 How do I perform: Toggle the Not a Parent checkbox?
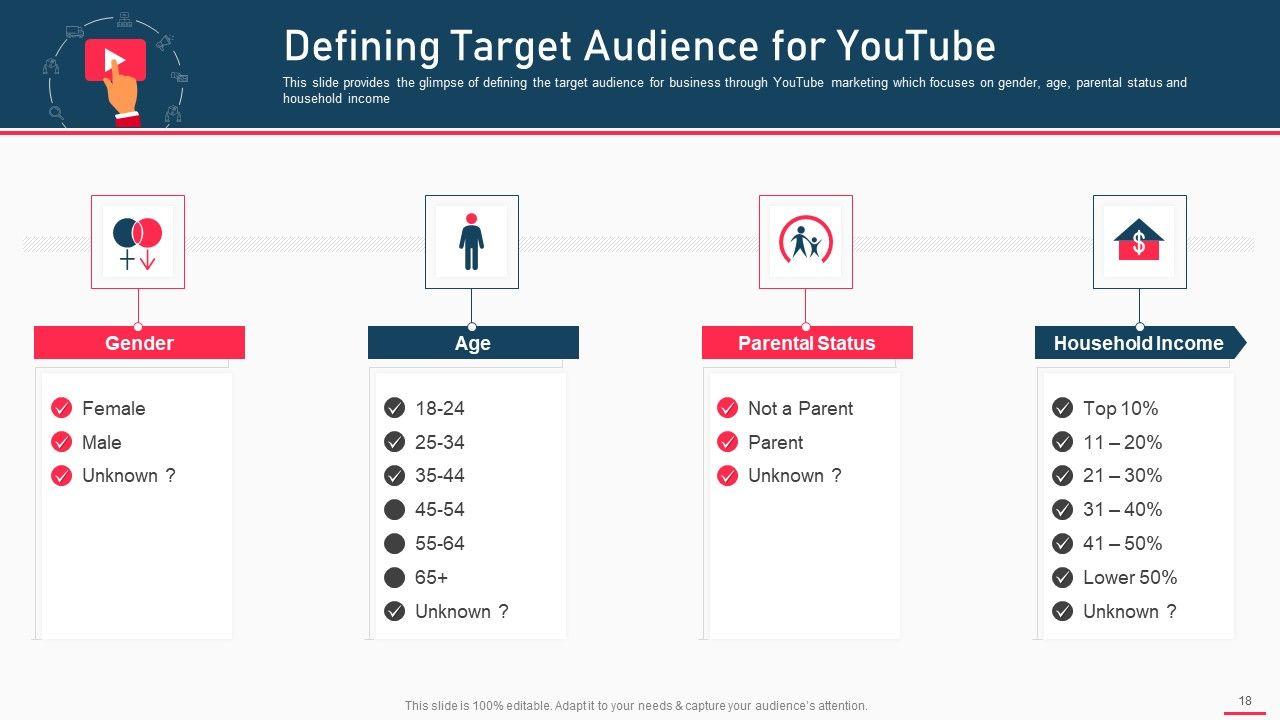(x=728, y=408)
